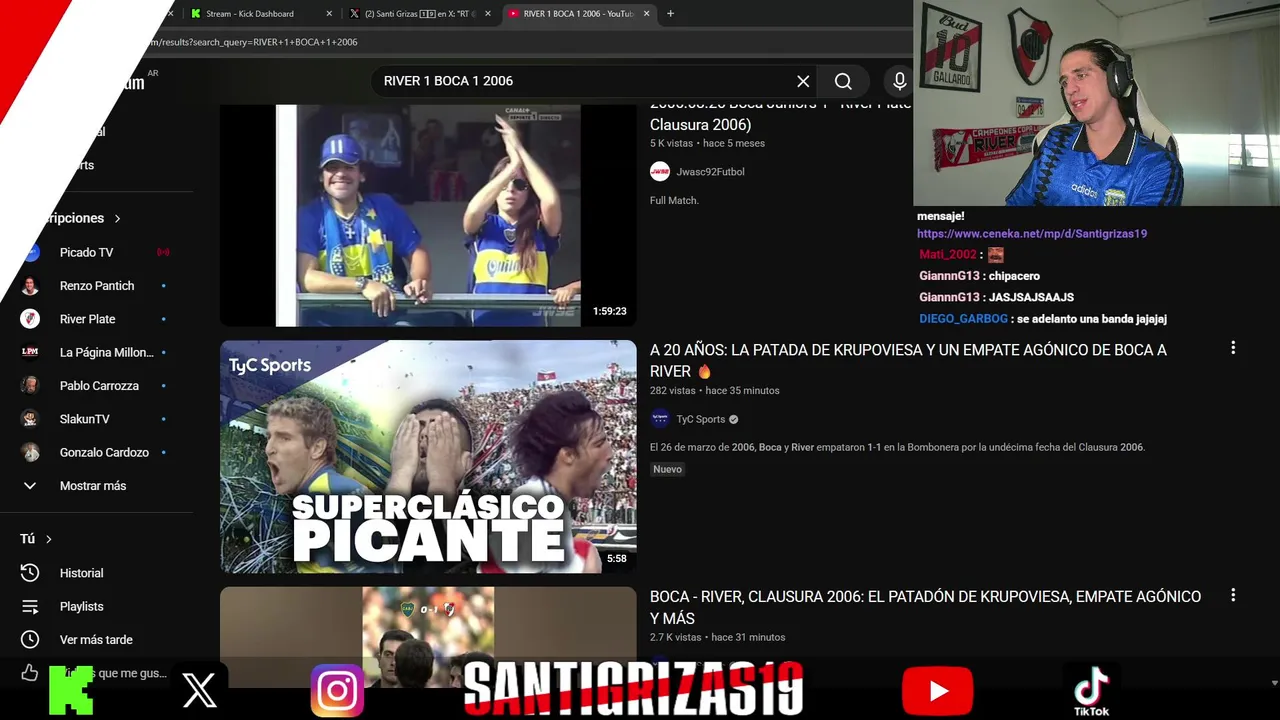Open options menu for the Krupoviesa TyC video

tap(1233, 348)
